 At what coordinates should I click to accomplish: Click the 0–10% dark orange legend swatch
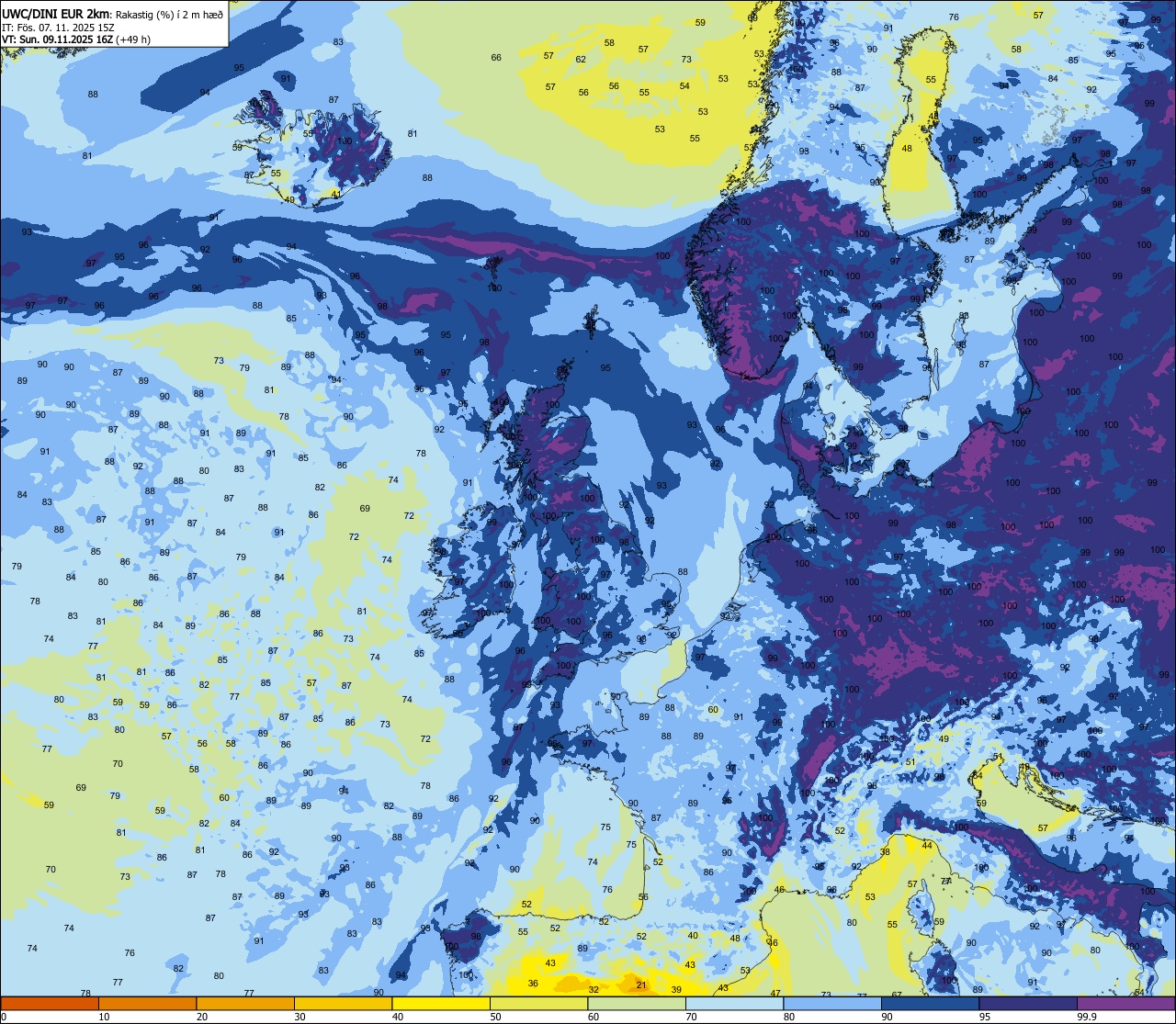pyautogui.click(x=50, y=1003)
